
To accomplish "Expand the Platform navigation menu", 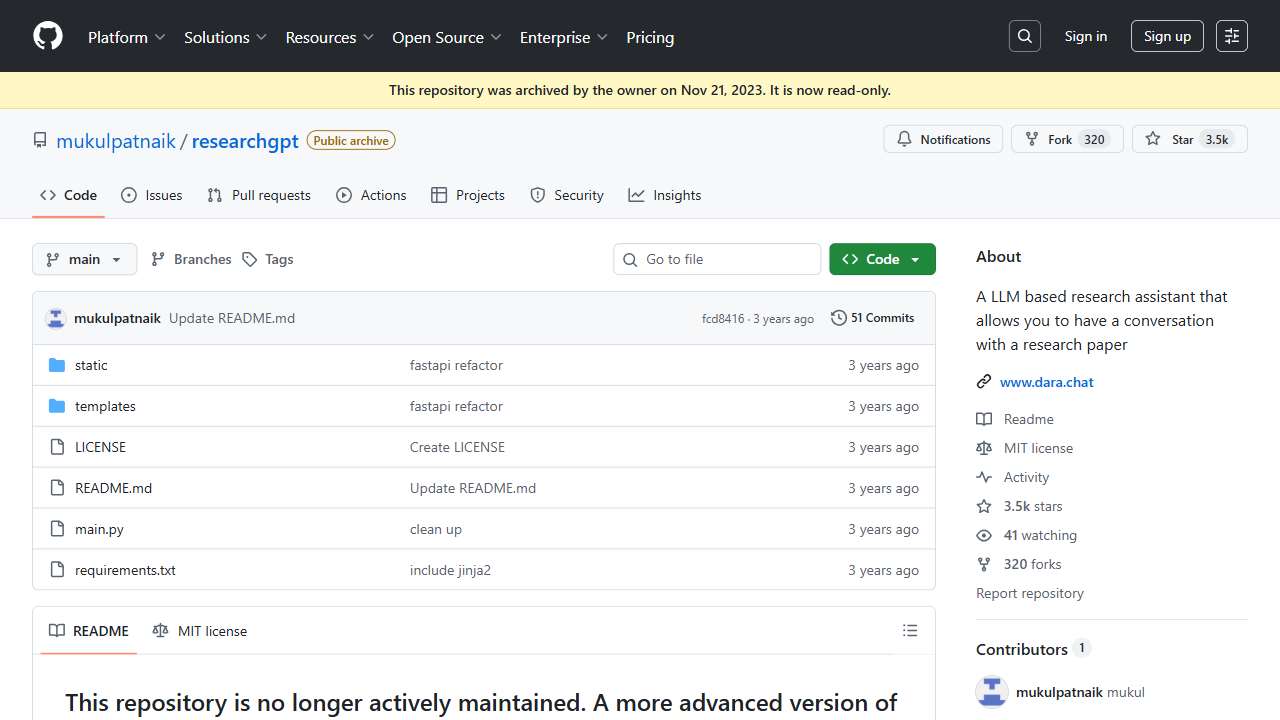I will click(x=127, y=37).
